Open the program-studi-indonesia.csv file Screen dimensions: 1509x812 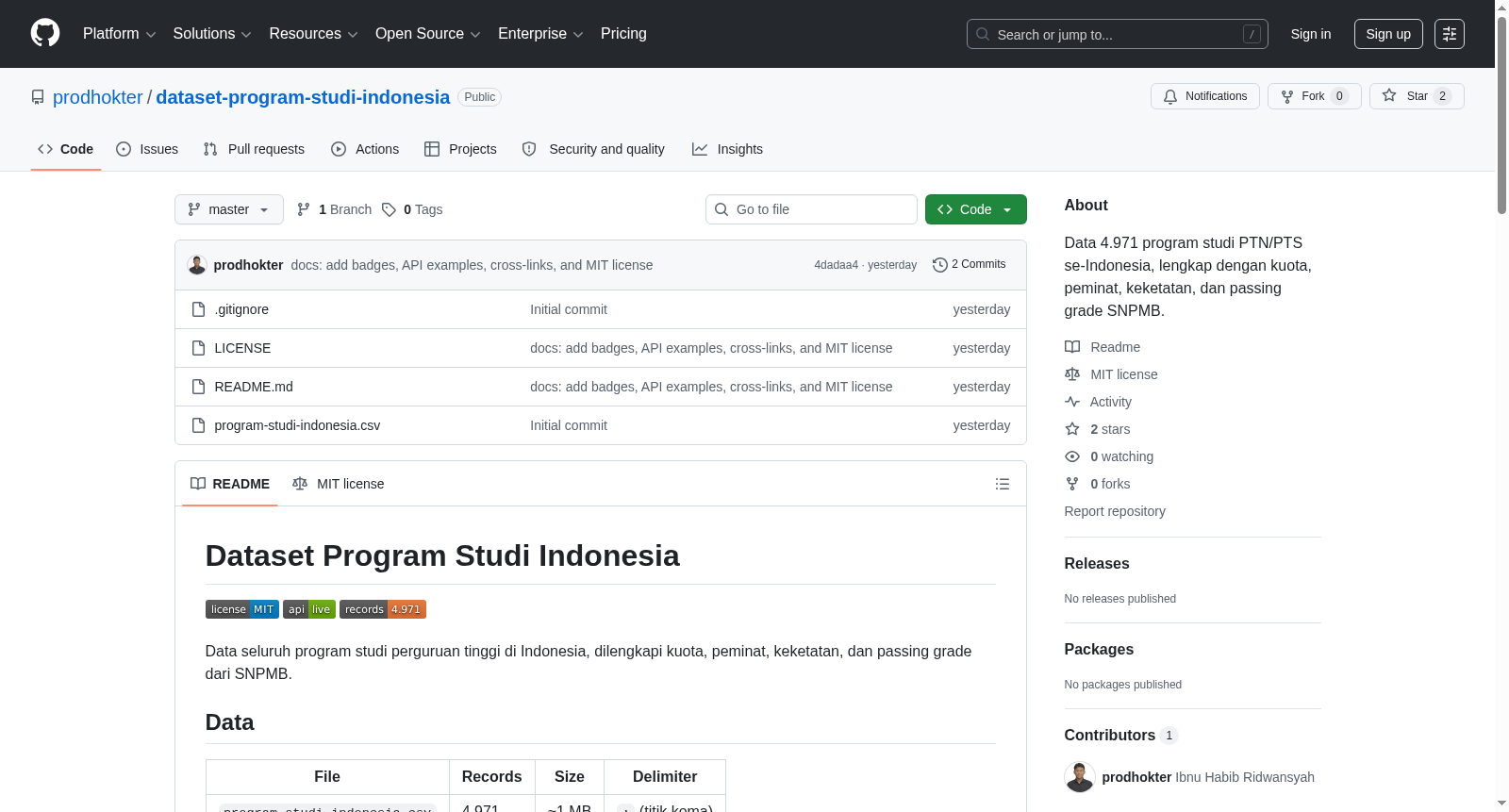[297, 425]
